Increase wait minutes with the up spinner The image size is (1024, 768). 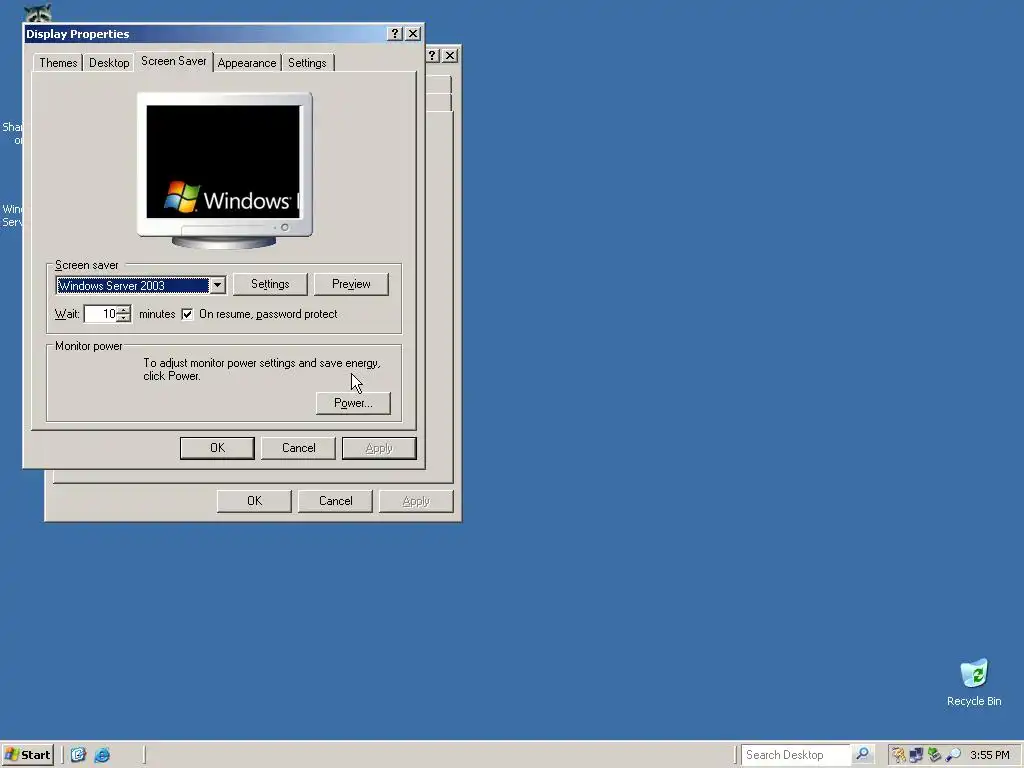[123, 310]
